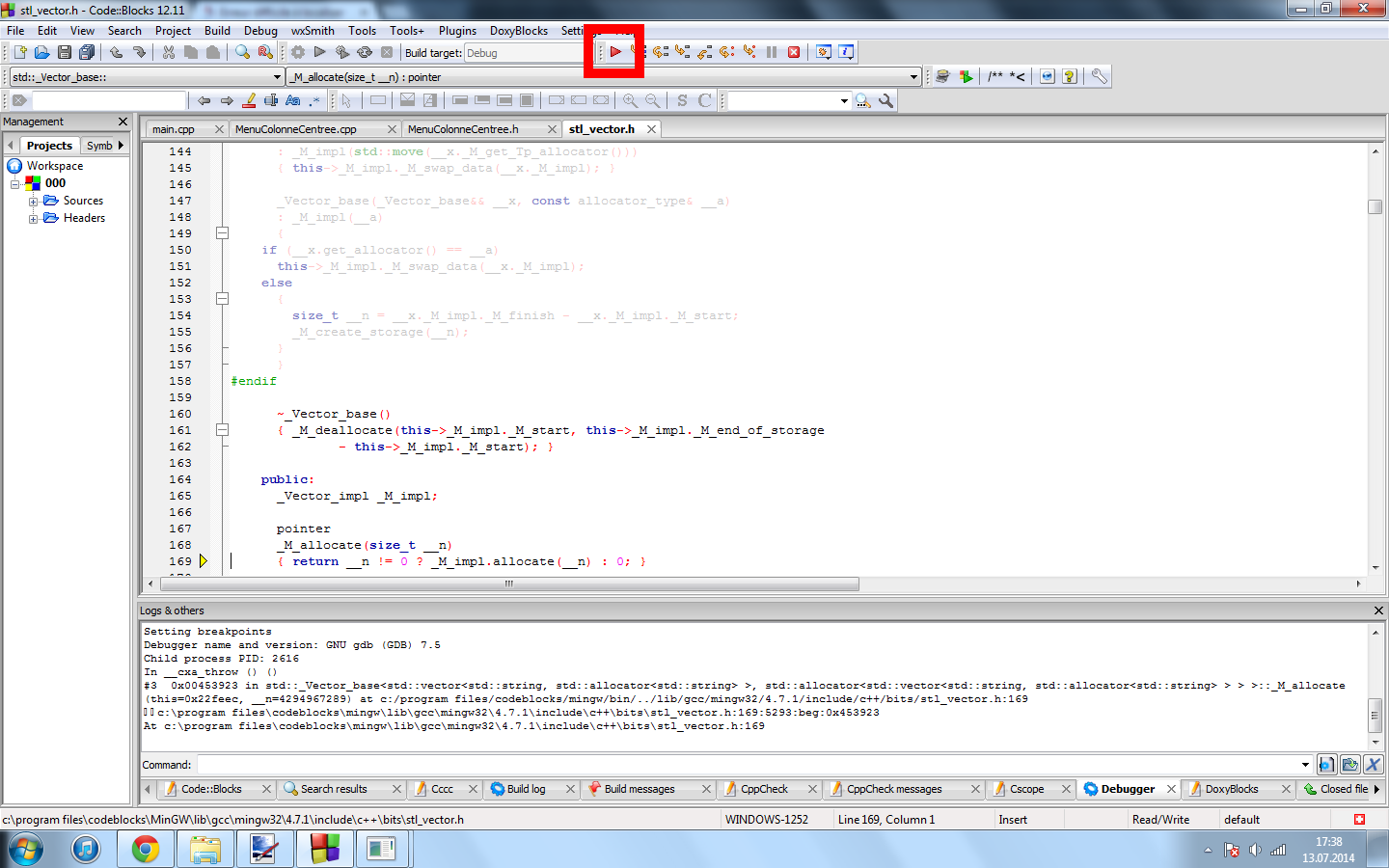Open the File menu
The image size is (1389, 868).
click(x=15, y=31)
